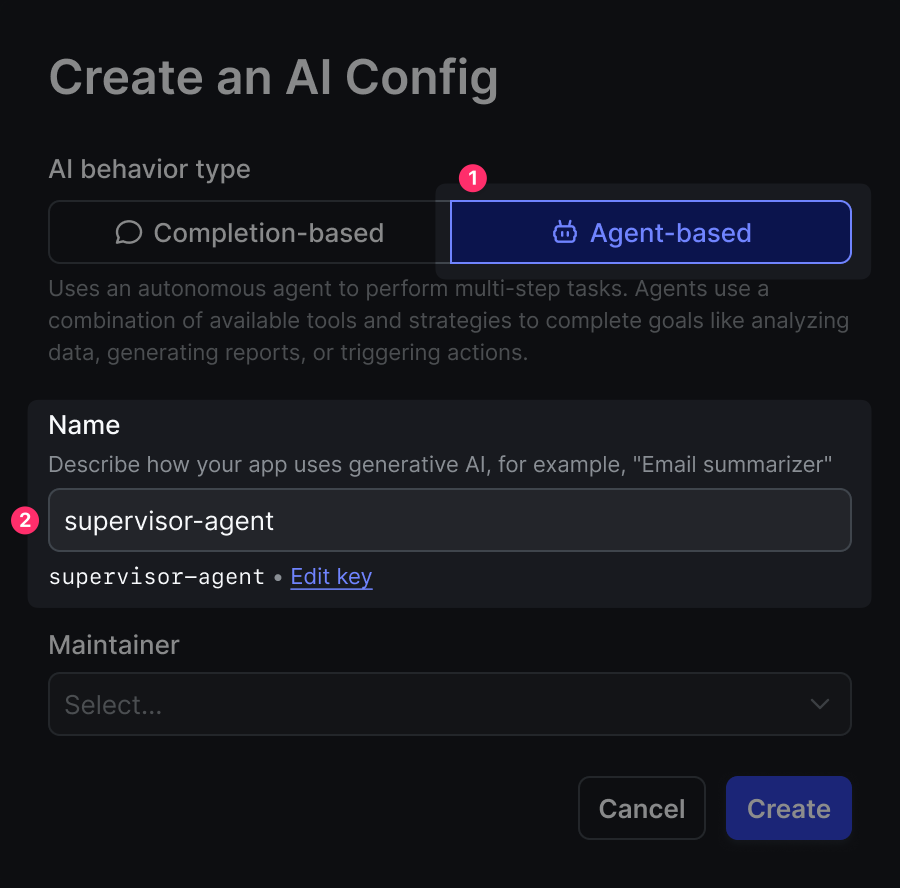
Task: Click the pink badge numbered 2
Action: 25,520
